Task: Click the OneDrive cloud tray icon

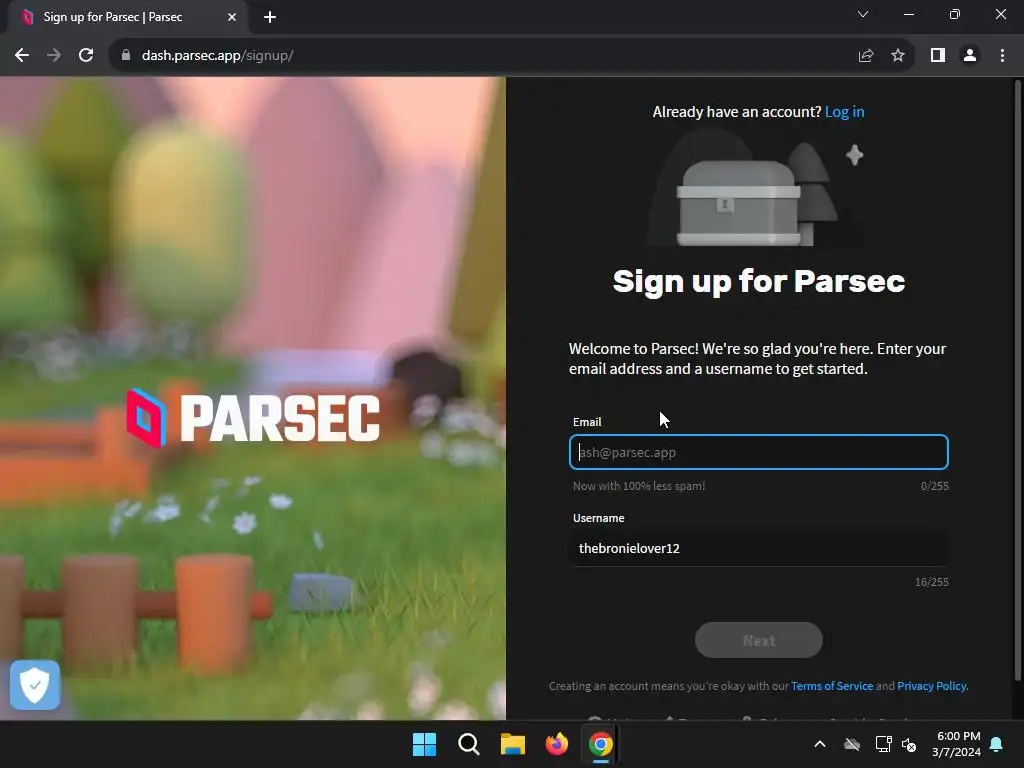Action: coord(852,744)
